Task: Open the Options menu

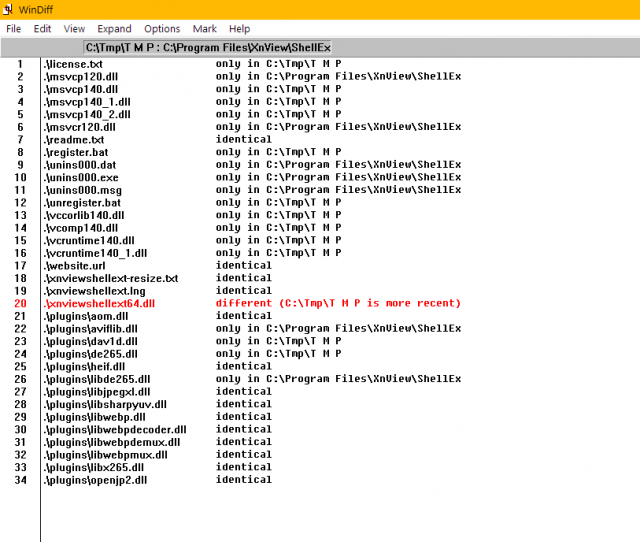Action: 162,29
